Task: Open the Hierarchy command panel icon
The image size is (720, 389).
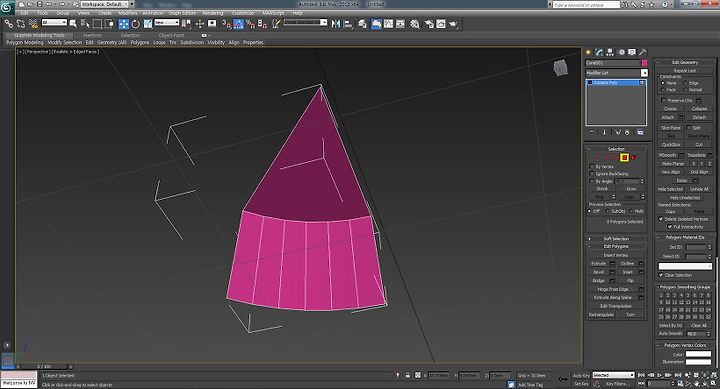Action: tap(610, 52)
